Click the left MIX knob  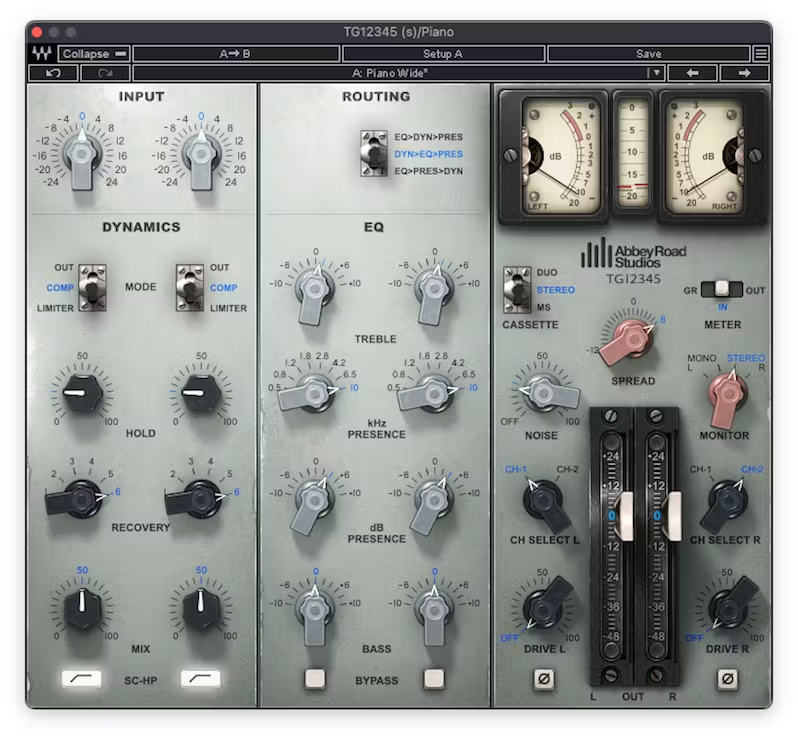coord(82,607)
